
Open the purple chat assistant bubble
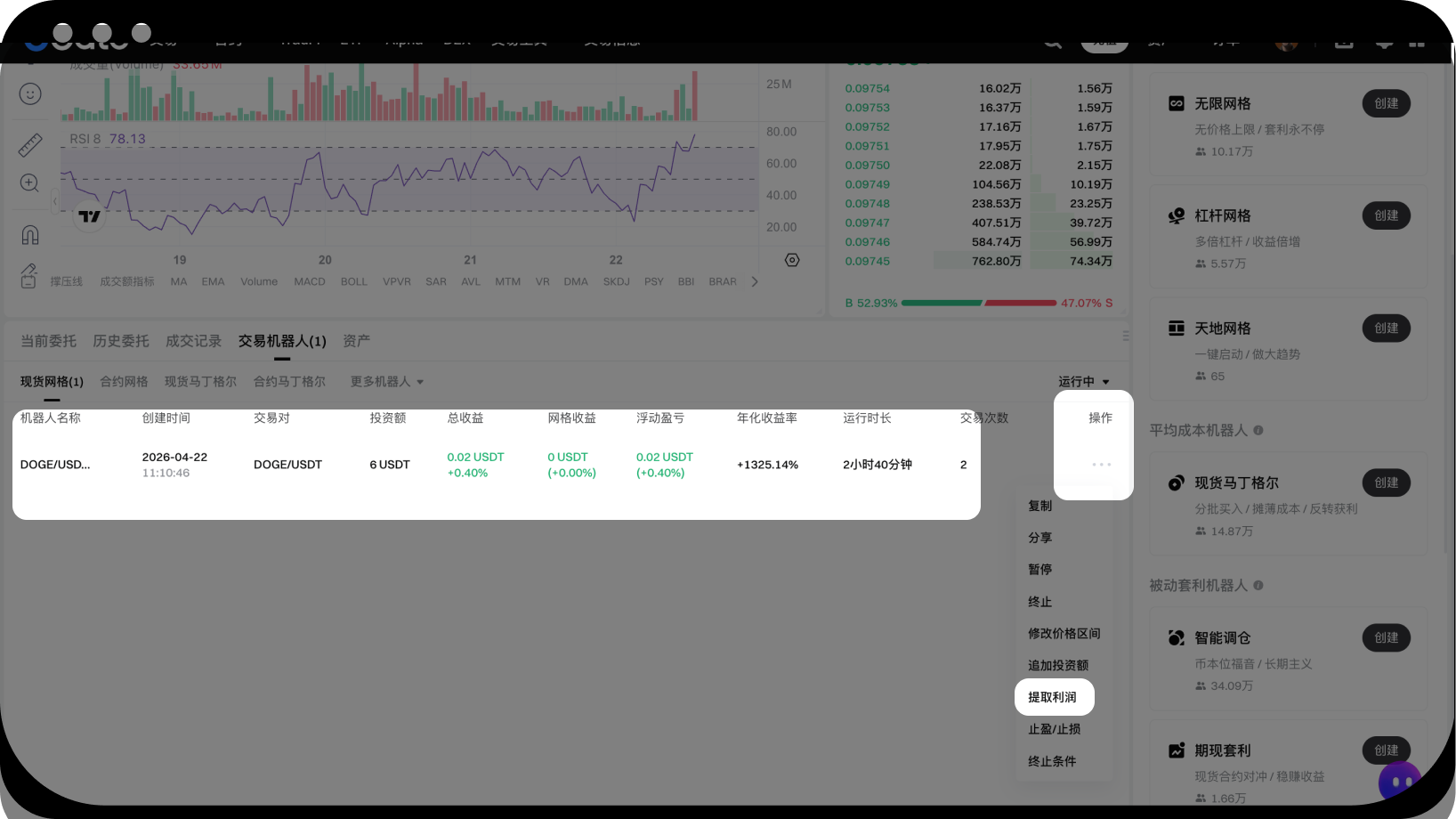1400,782
